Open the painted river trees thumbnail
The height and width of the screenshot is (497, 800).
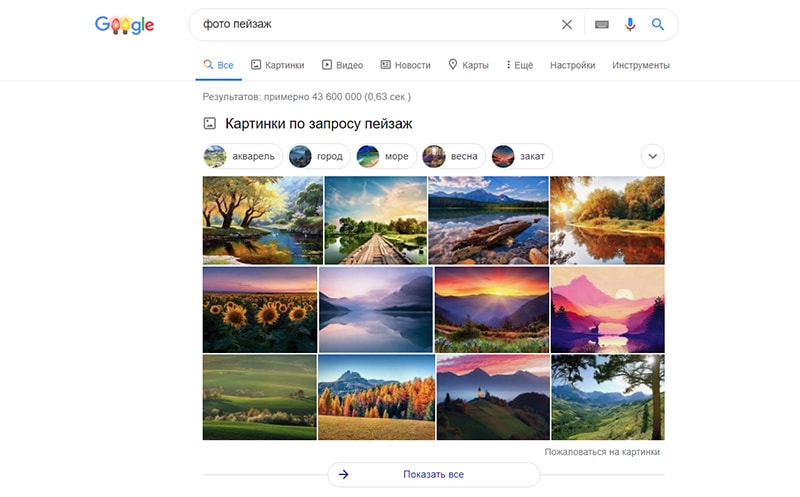pyautogui.click(x=263, y=220)
